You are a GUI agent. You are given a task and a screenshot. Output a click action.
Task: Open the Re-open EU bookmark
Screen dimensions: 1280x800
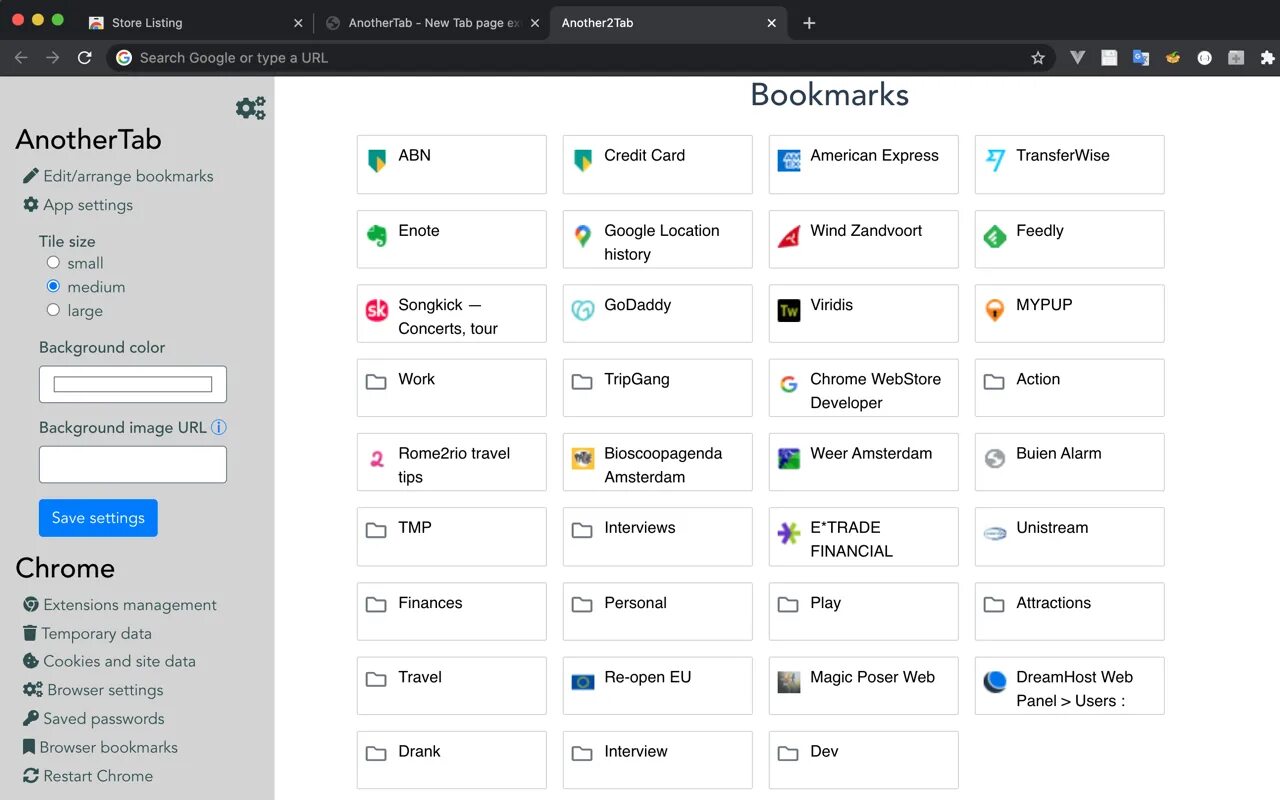(658, 686)
